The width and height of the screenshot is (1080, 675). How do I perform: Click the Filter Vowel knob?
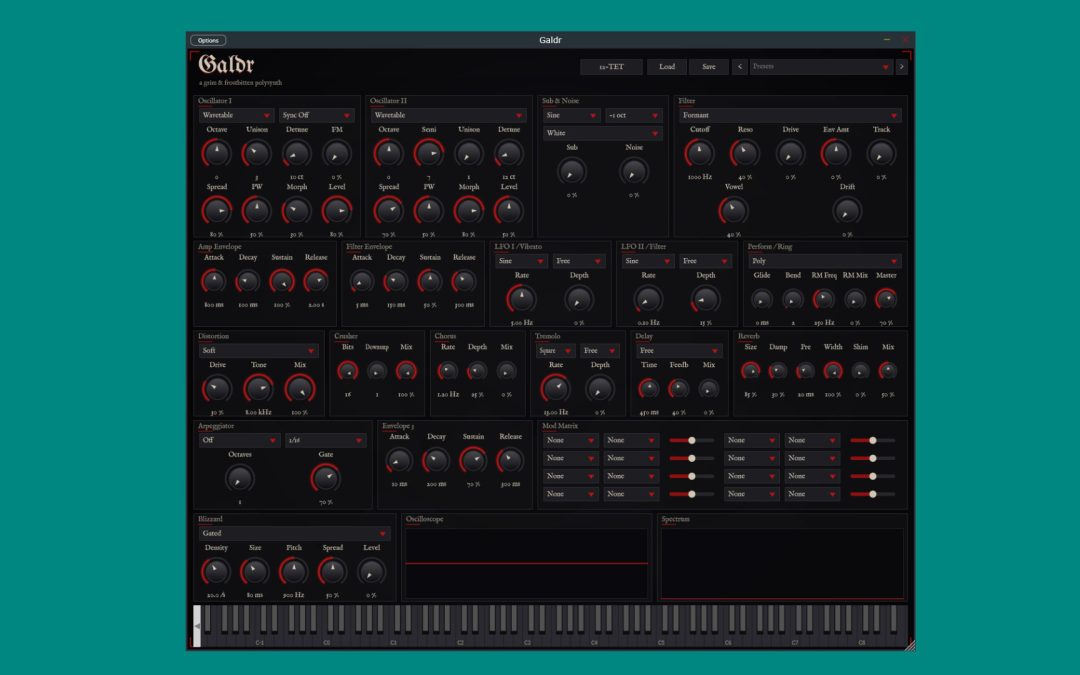734,211
